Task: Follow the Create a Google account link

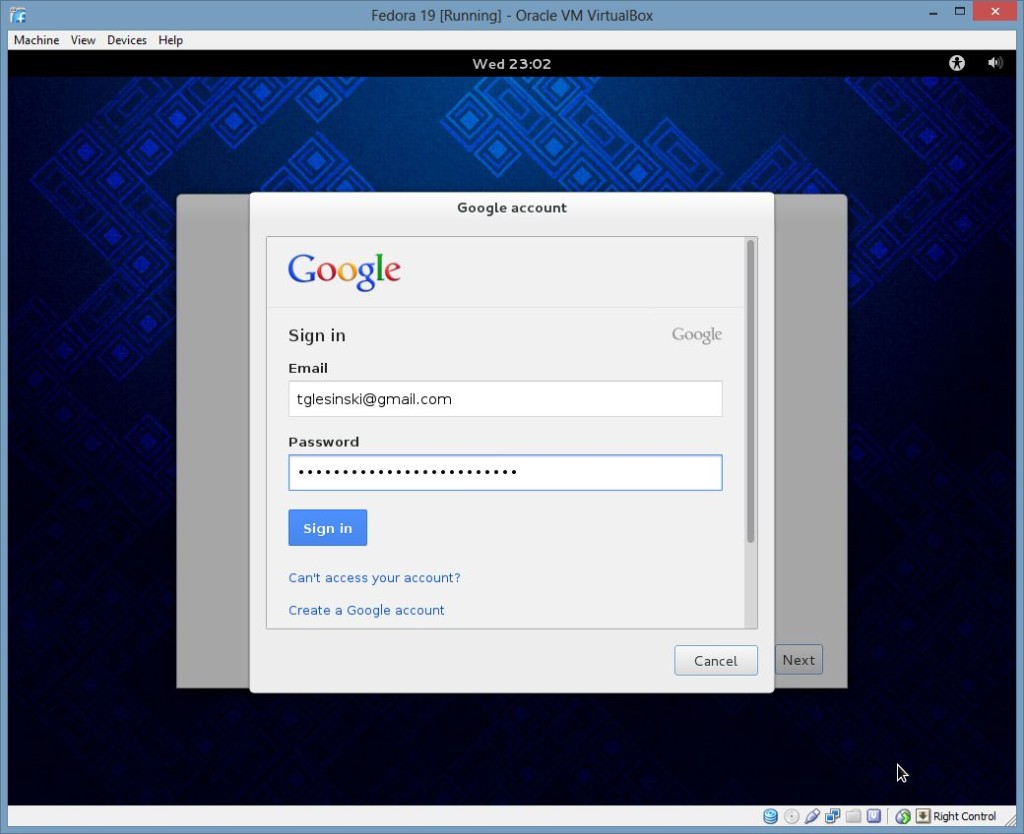Action: pos(366,611)
